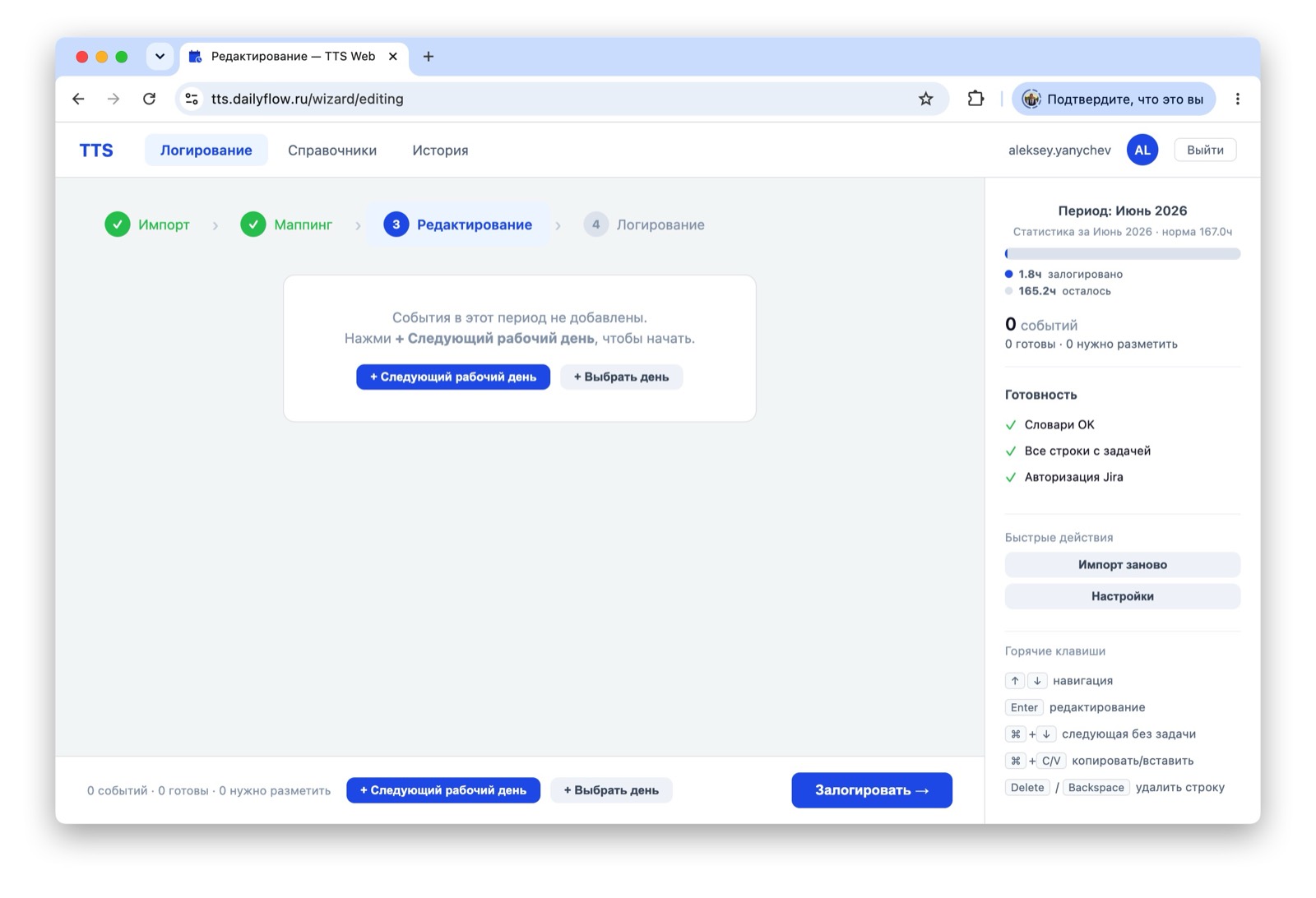Open the site information icon beside URL
1316x898 pixels.
[192, 99]
